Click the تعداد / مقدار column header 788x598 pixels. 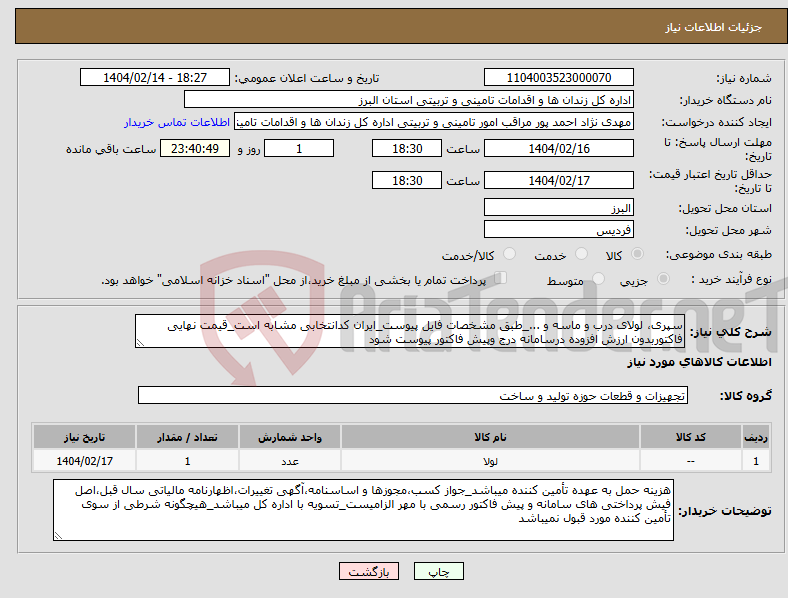coord(187,437)
